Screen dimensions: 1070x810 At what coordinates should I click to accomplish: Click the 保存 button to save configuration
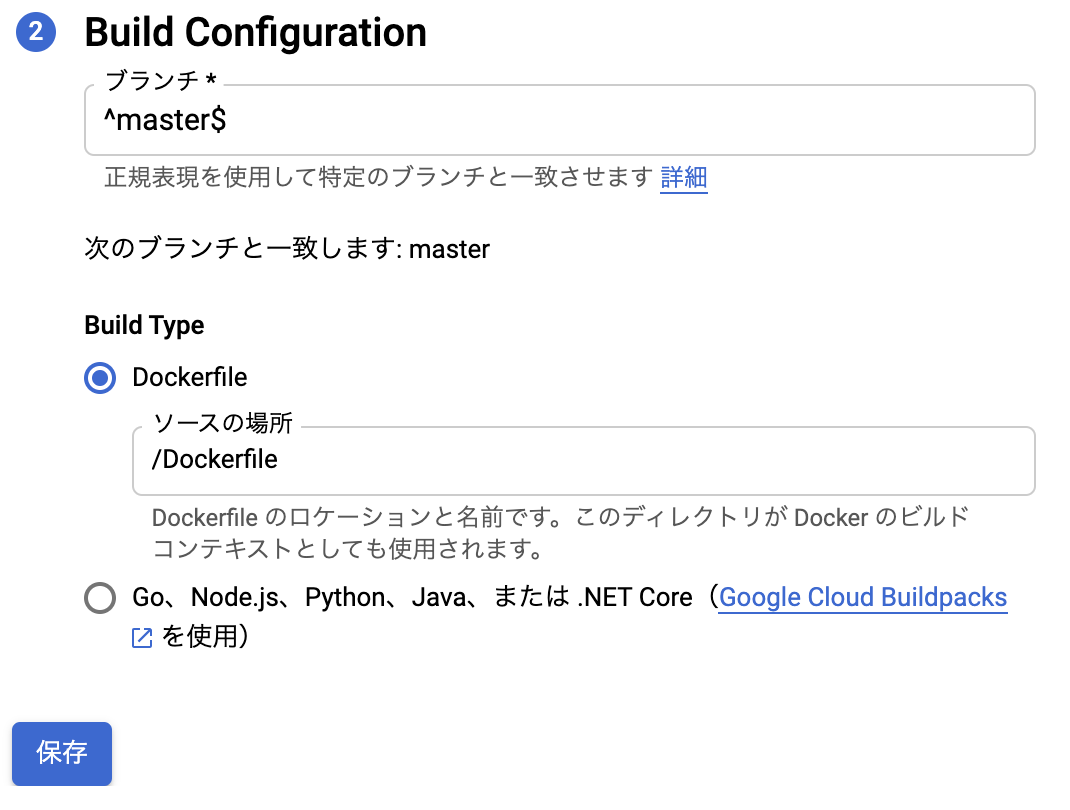coord(61,754)
